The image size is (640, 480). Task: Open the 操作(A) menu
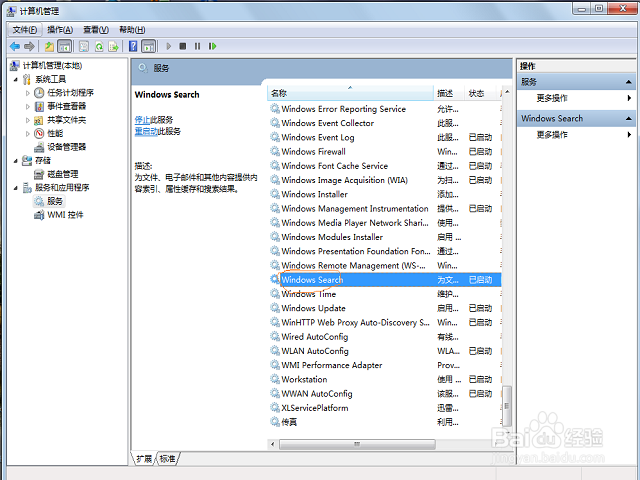[x=60, y=30]
